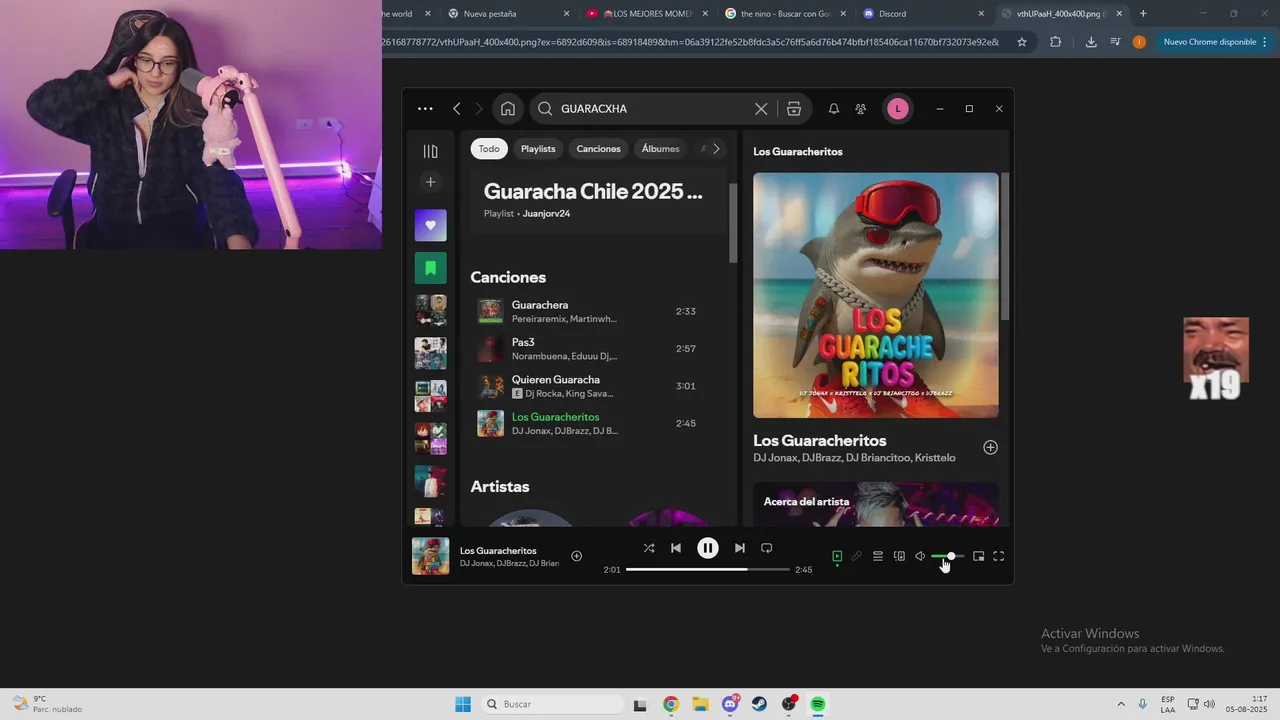This screenshot has height=720, width=1280.
Task: Switch to the Discord Chrome tab
Action: (922, 14)
